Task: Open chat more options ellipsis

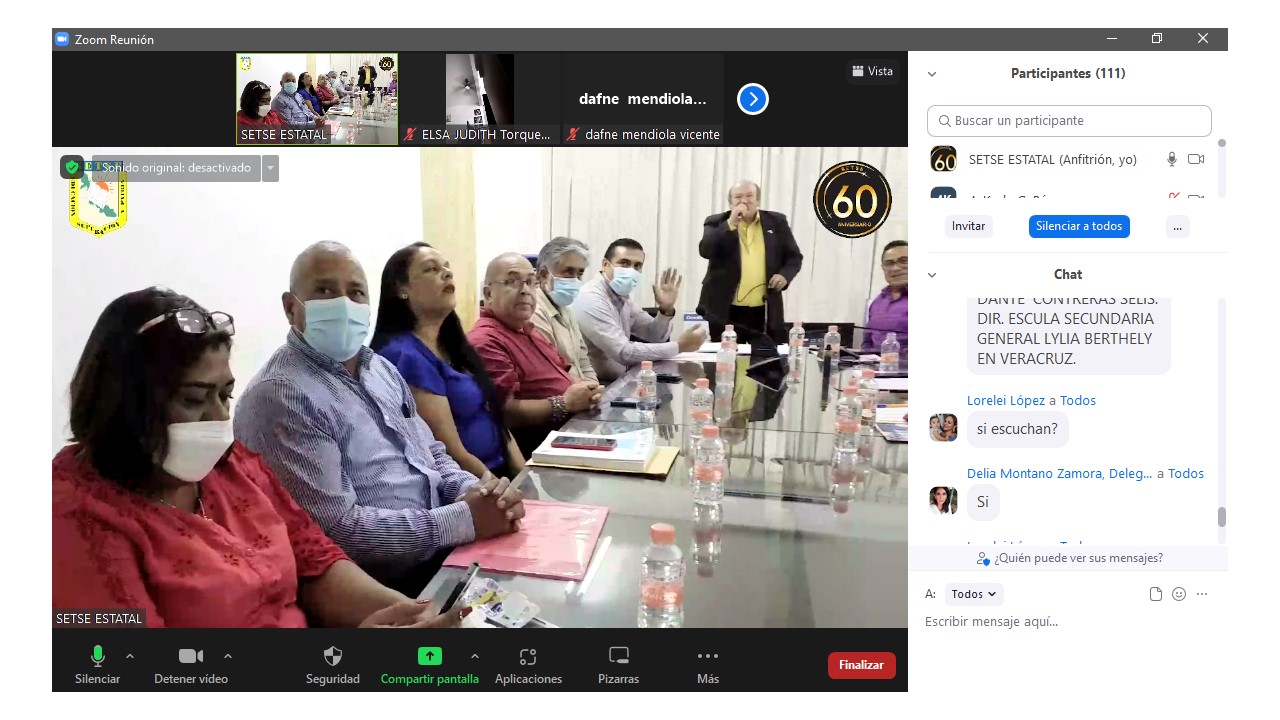Action: 1202,594
